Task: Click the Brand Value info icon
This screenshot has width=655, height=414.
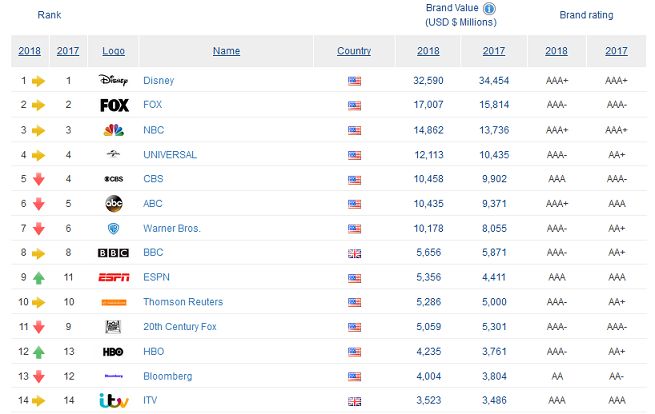Action: [x=489, y=8]
